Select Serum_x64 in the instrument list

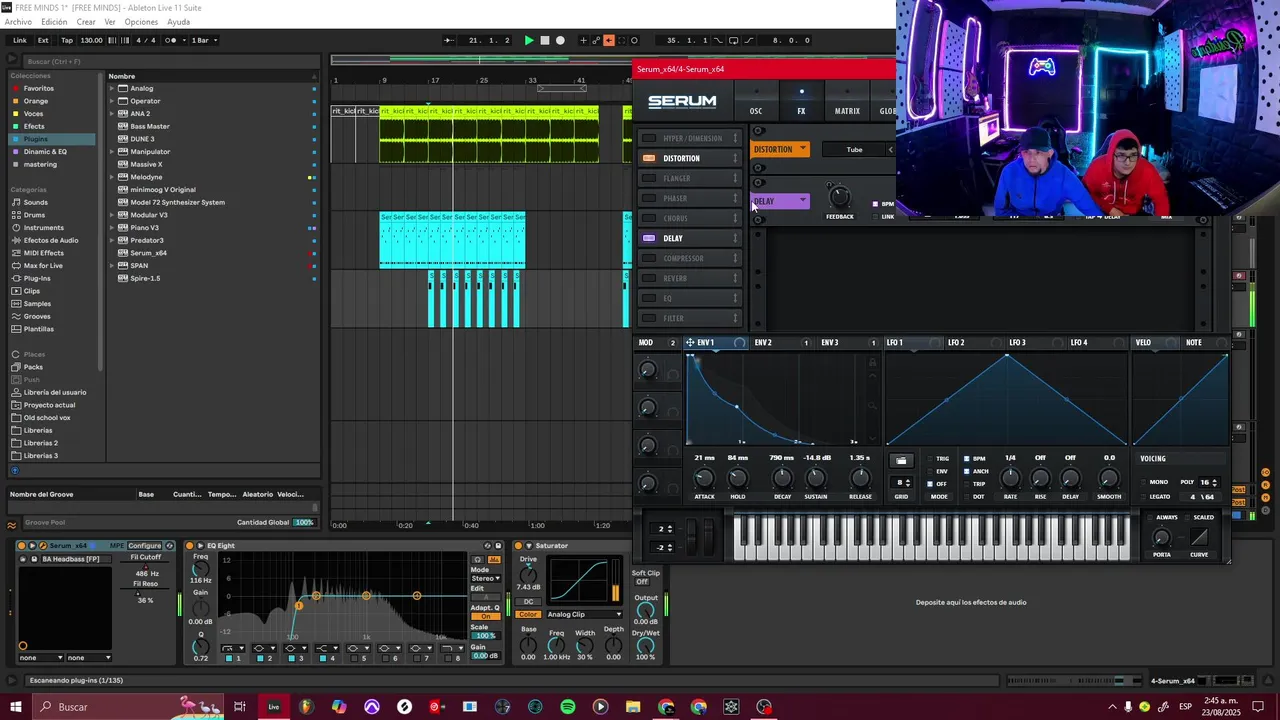[148, 253]
